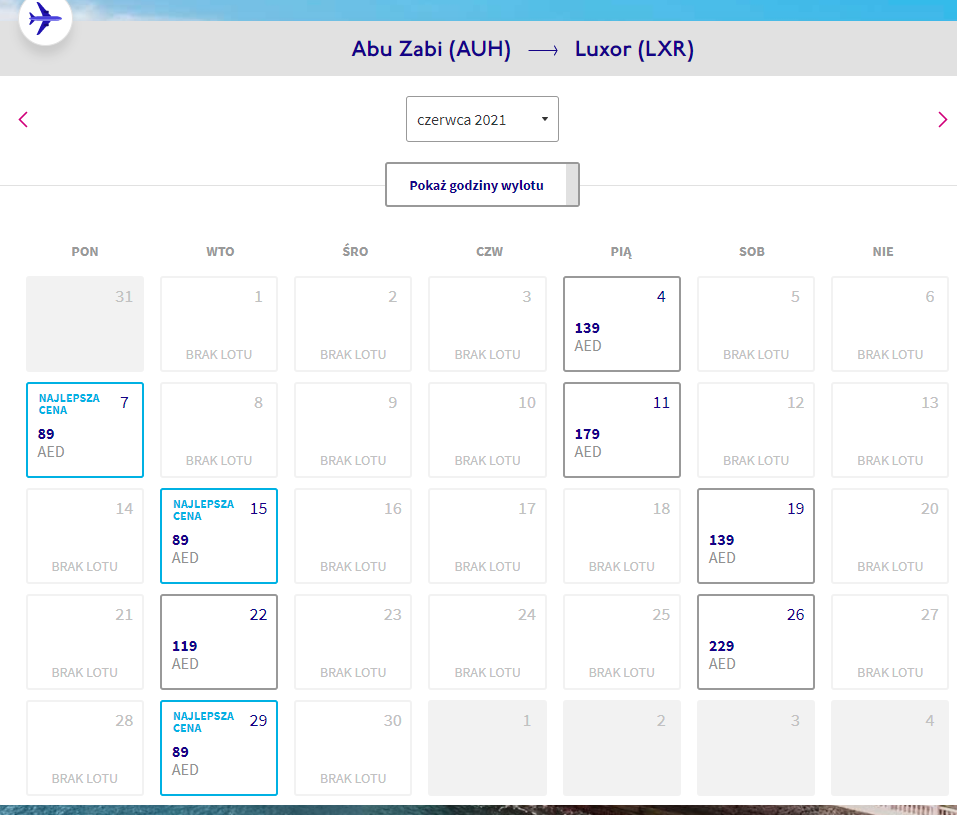This screenshot has width=957, height=815.
Task: Toggle the switch on Pokaż godziny wylotu
Action: tap(572, 184)
